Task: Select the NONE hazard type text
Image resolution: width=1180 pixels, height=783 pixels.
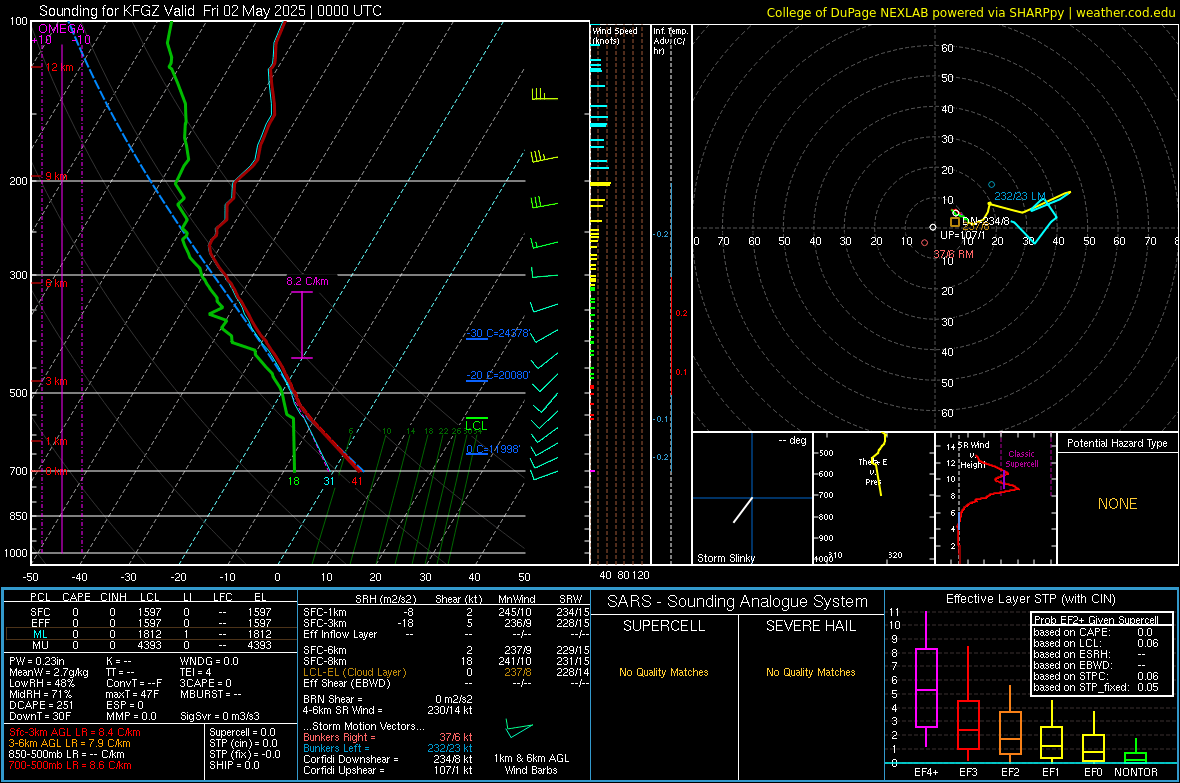Action: click(1117, 504)
